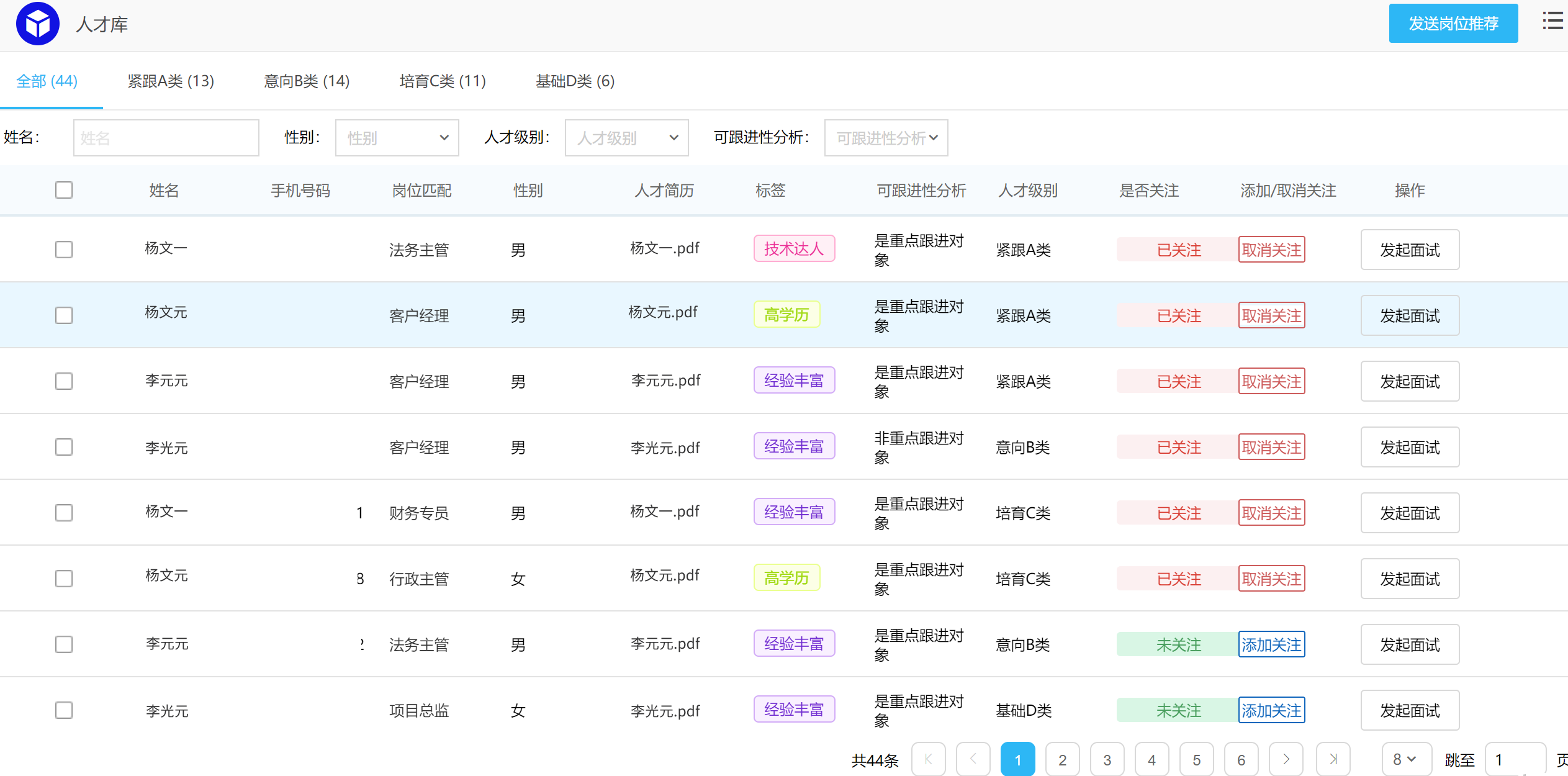Click 发起面试 for 杨文元 客户经理

1410,315
